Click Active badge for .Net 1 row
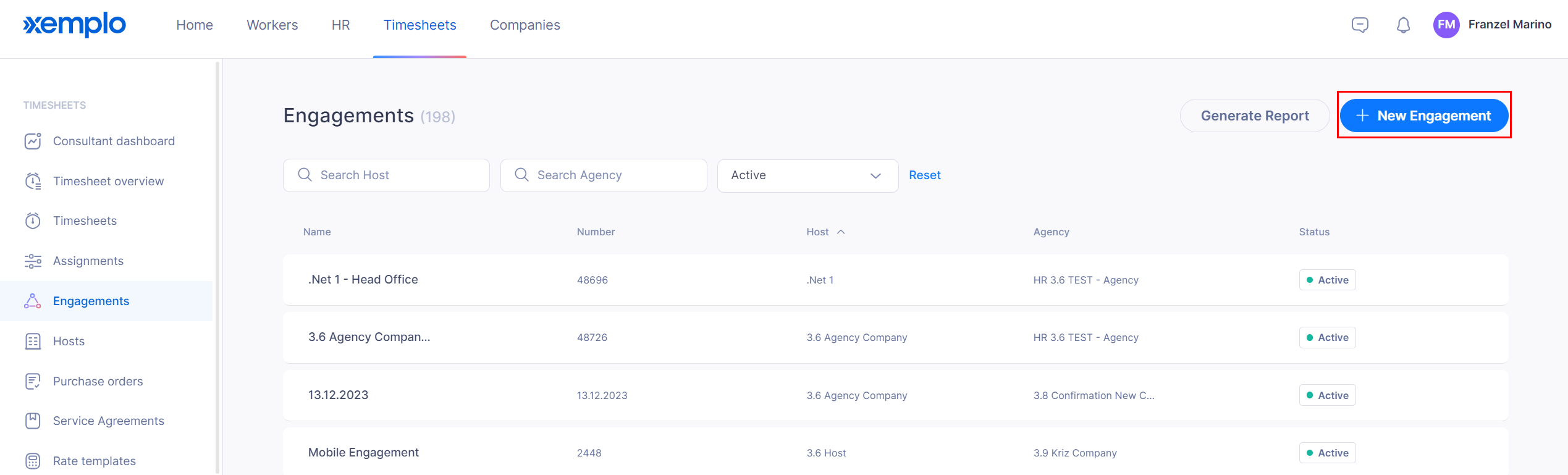Viewport: 1568px width, 475px height. click(1327, 280)
